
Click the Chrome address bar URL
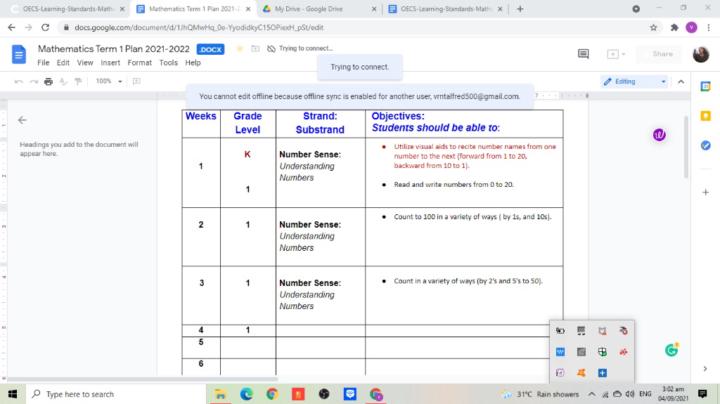pos(199,28)
